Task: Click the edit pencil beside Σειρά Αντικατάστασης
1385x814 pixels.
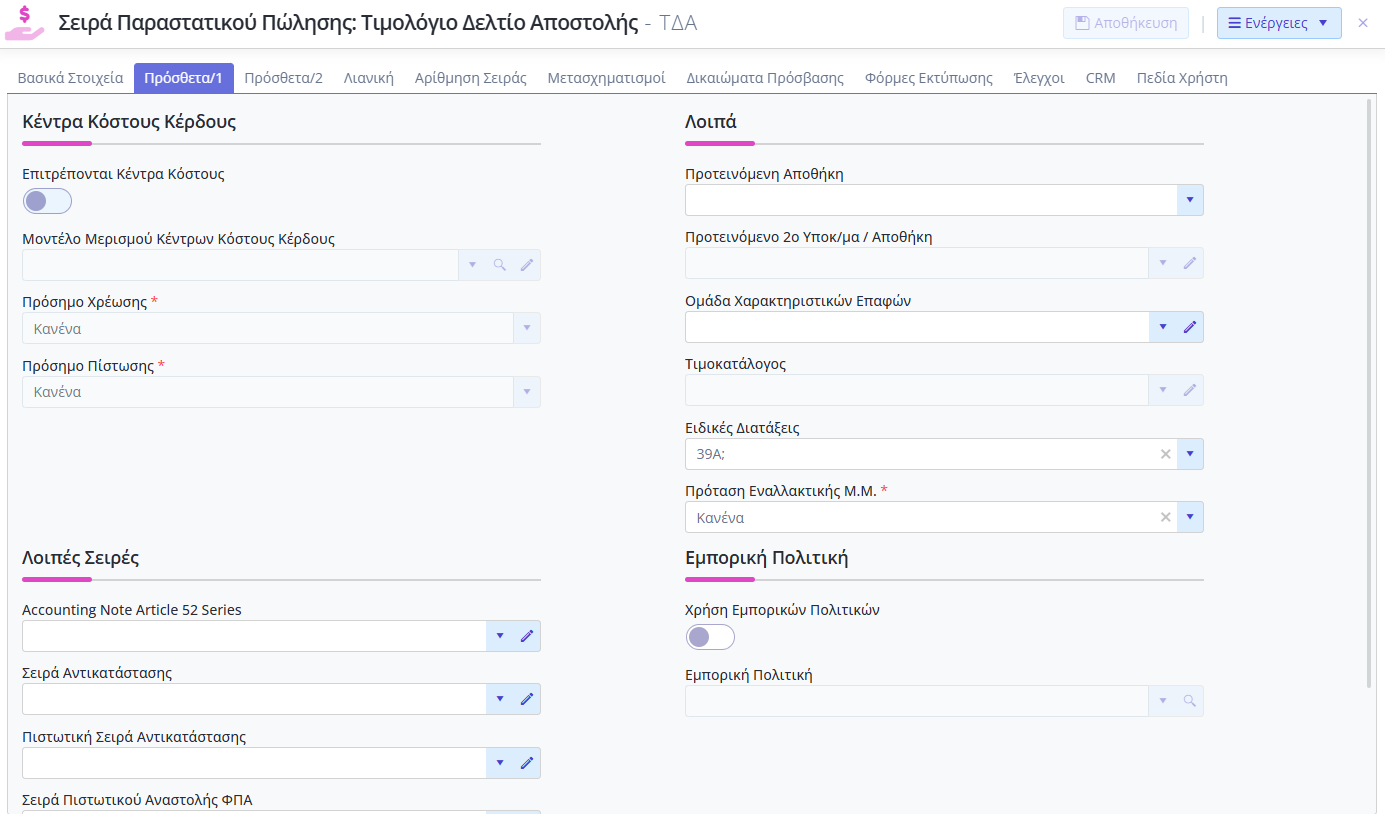Action: click(x=527, y=699)
